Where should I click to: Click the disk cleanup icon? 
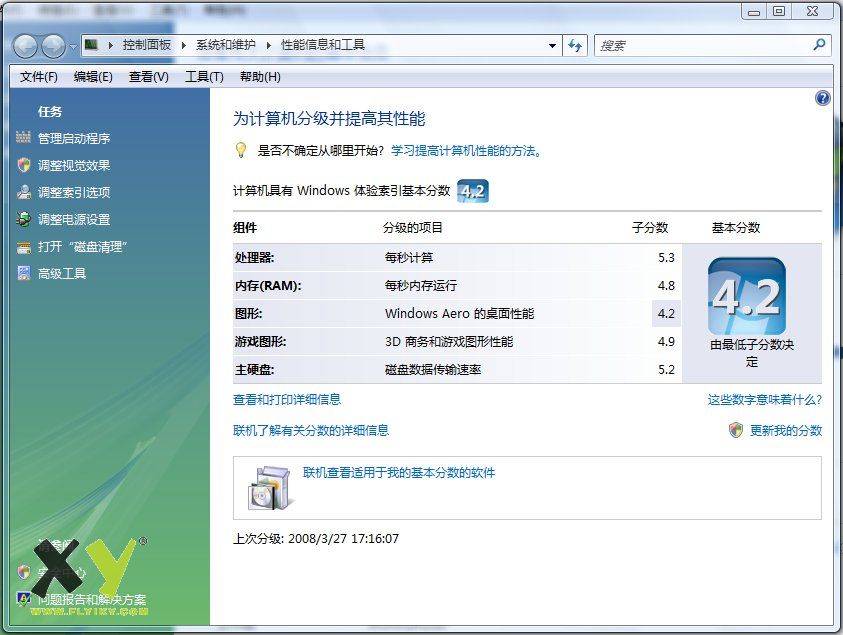pos(23,247)
